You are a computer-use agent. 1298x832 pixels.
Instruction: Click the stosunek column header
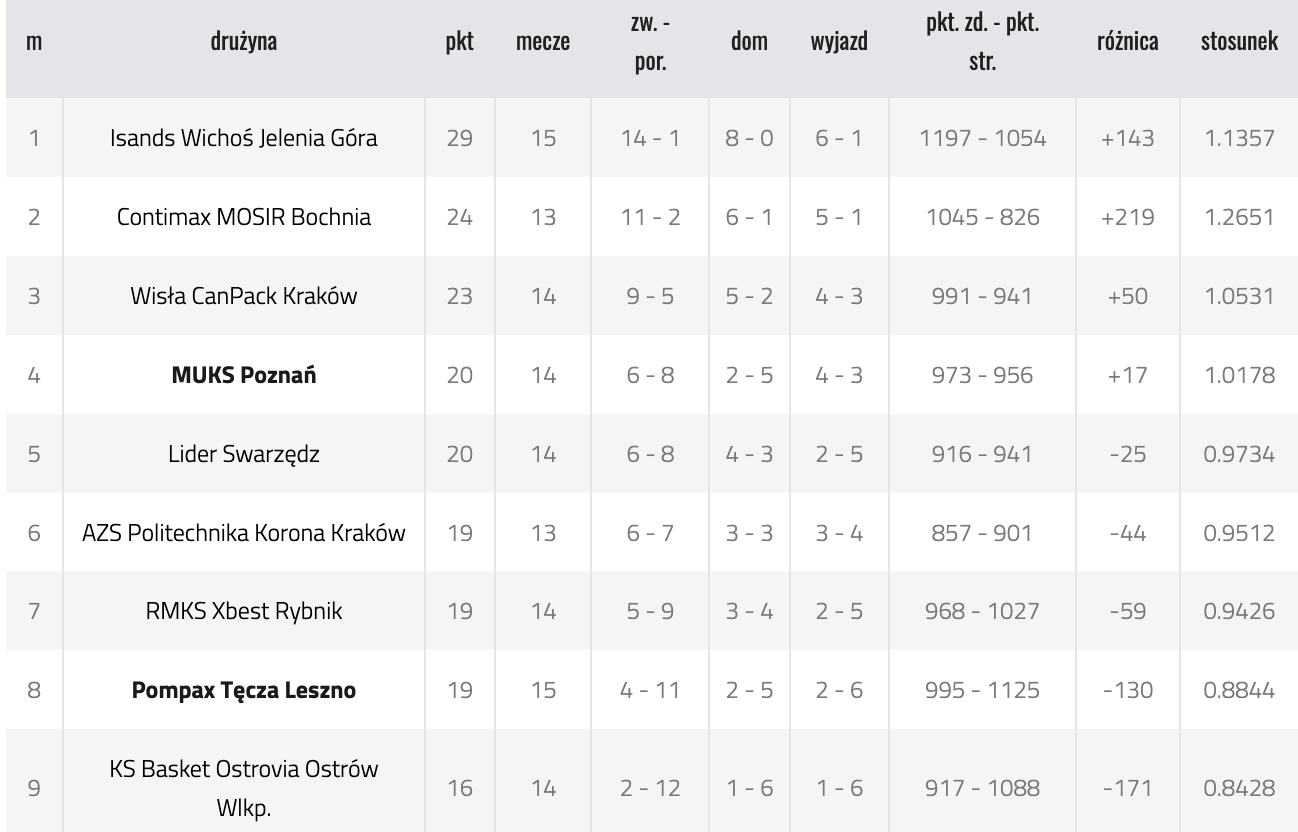(x=1240, y=43)
